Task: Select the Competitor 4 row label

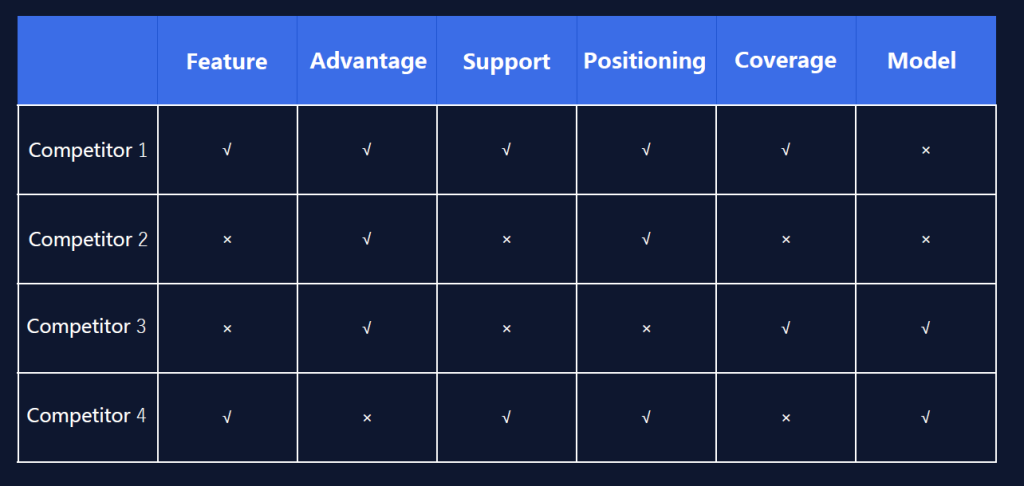Action: coord(87,416)
